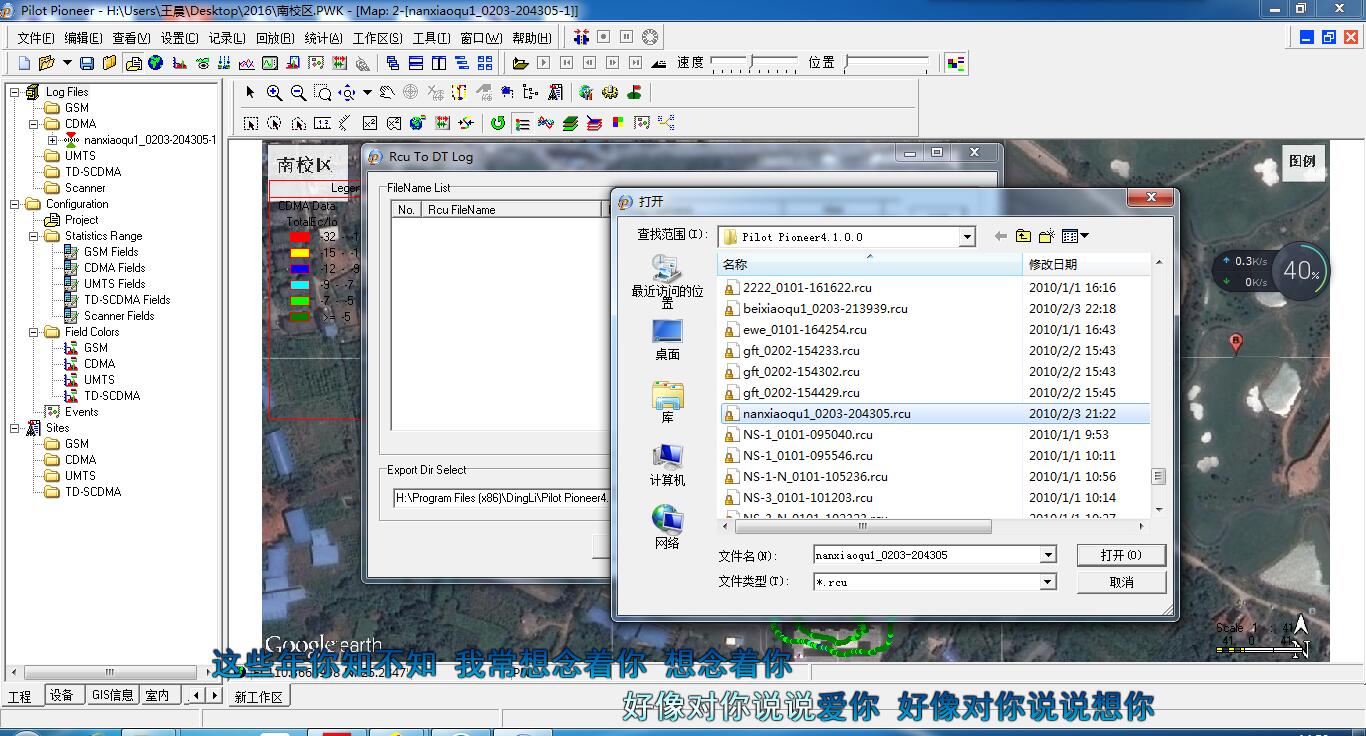Screen dimensions: 1366x736
Task: Select file NS-1_0101-095040.rcu
Action: (807, 435)
